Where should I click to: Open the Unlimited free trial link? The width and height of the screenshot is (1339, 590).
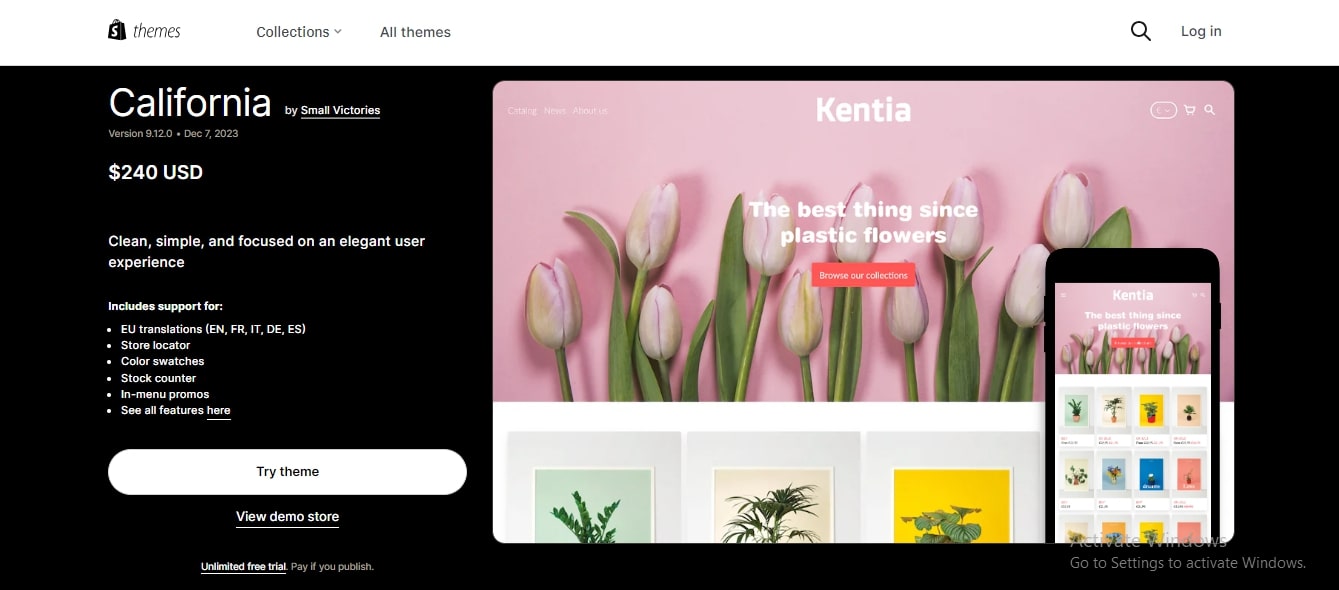(x=243, y=567)
